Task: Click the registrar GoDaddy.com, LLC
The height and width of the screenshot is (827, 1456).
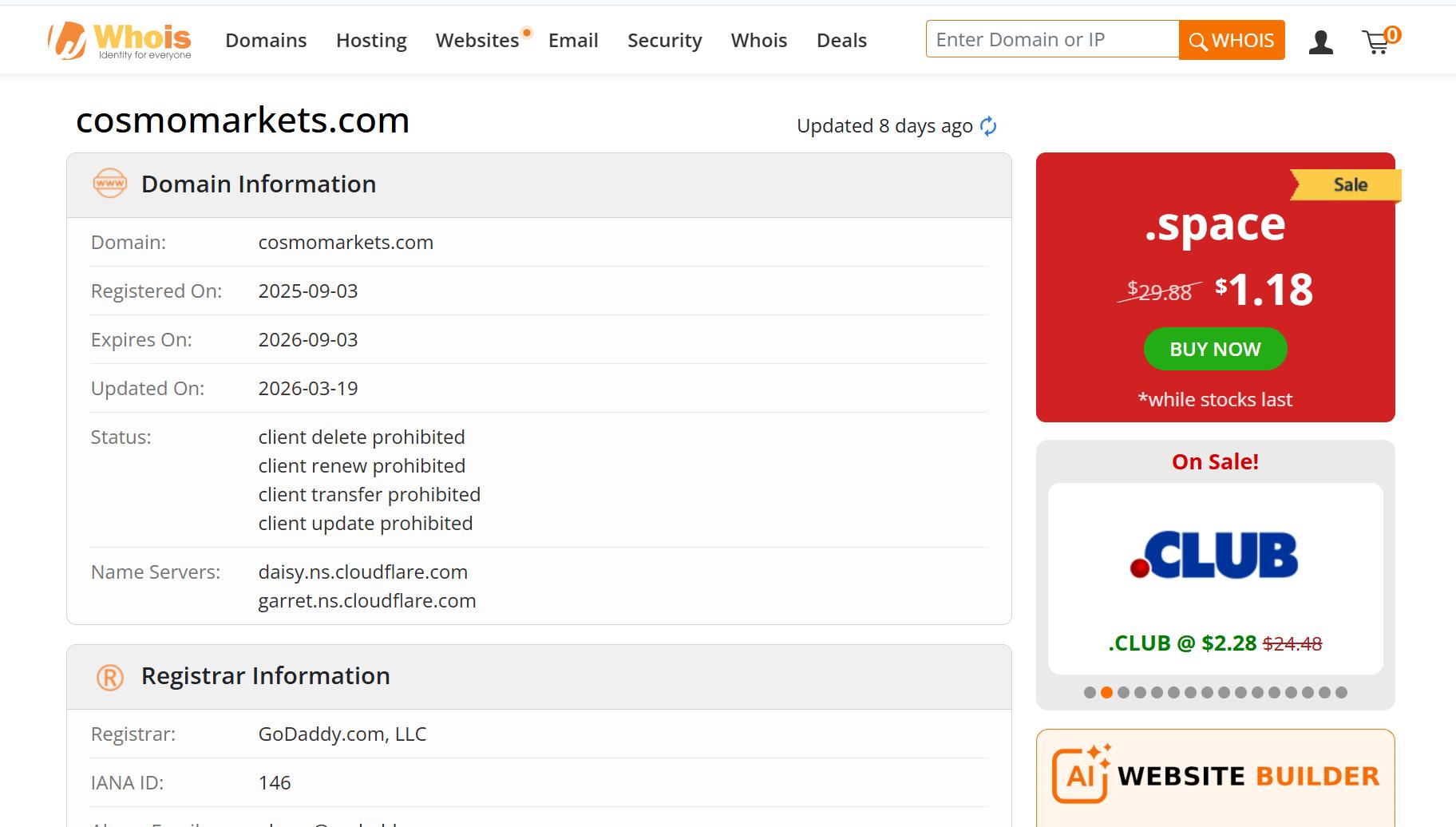Action: click(x=342, y=734)
